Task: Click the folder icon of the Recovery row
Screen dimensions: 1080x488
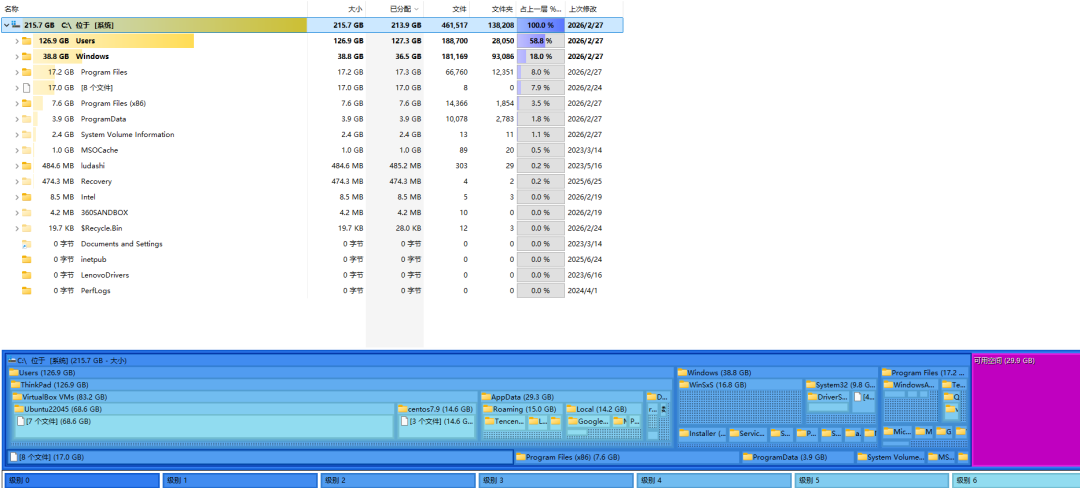Action: (x=26, y=181)
